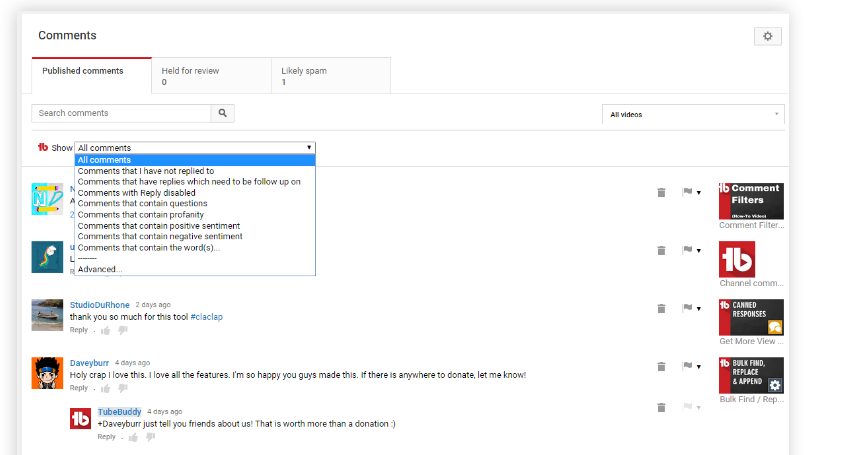Open StudioDuRhone's channel name link
Screen dimensions: 852x455
pos(99,305)
